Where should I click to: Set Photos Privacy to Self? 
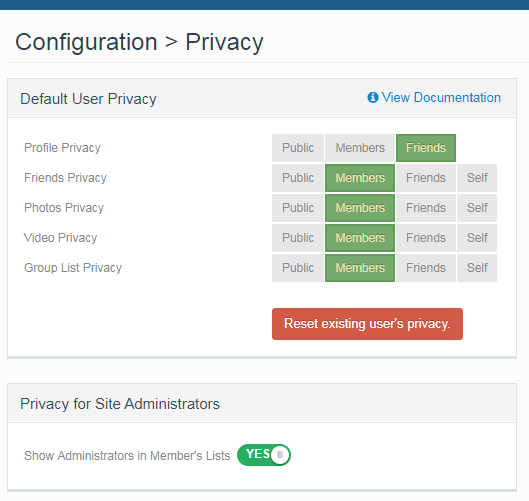pos(477,208)
